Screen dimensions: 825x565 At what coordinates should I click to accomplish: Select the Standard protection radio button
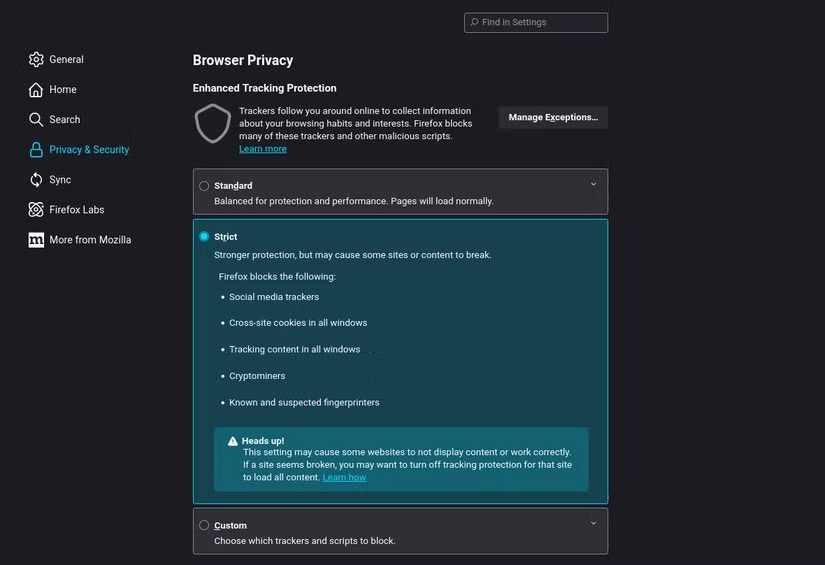coord(204,186)
